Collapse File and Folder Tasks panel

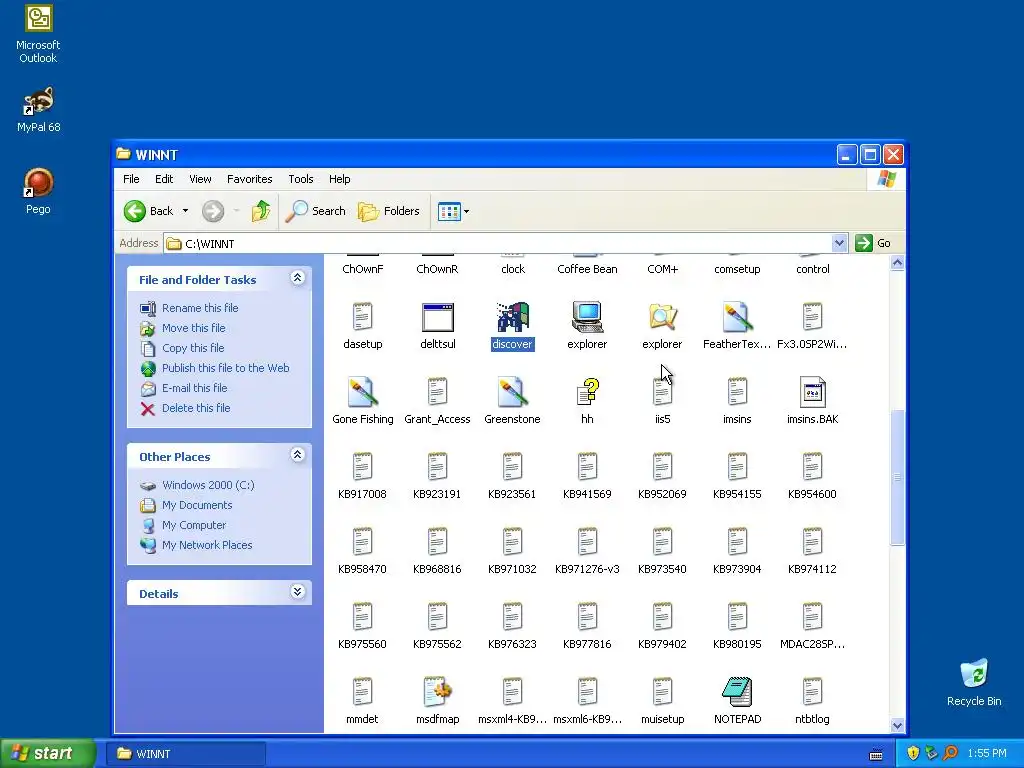(x=297, y=278)
